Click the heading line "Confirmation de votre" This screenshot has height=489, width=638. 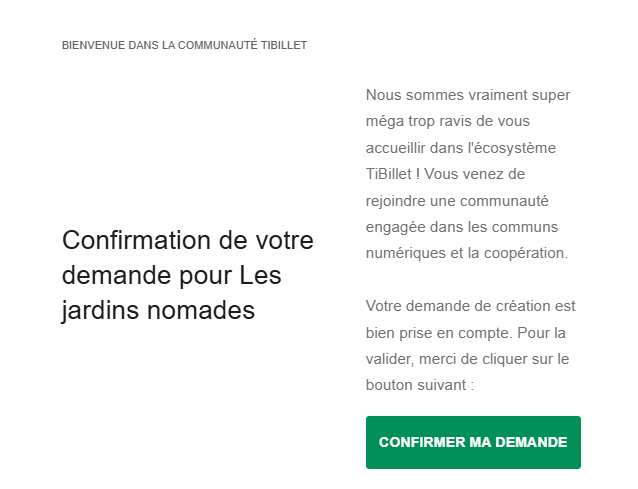click(x=188, y=240)
